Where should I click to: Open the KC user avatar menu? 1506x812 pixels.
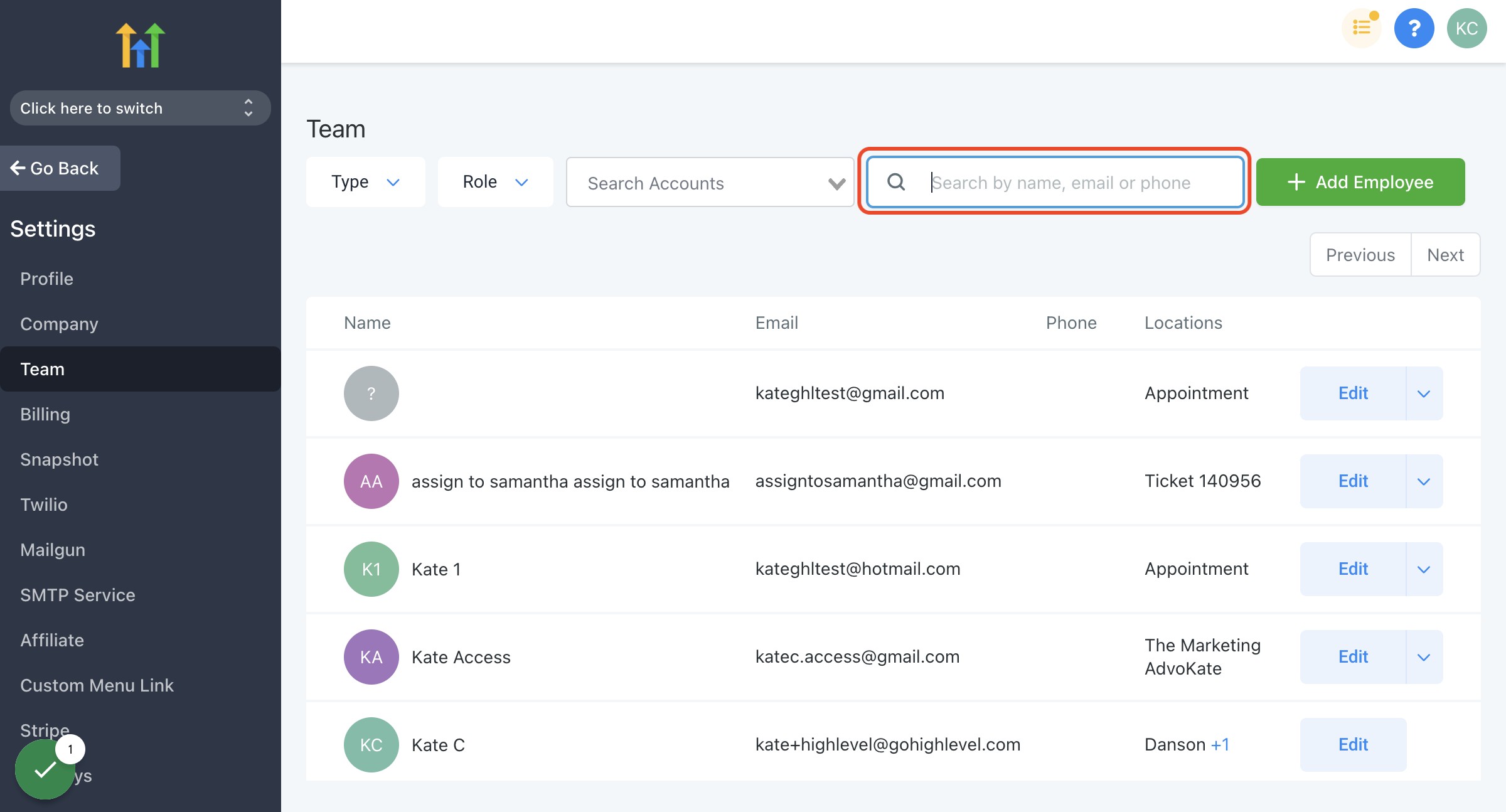pyautogui.click(x=1466, y=28)
